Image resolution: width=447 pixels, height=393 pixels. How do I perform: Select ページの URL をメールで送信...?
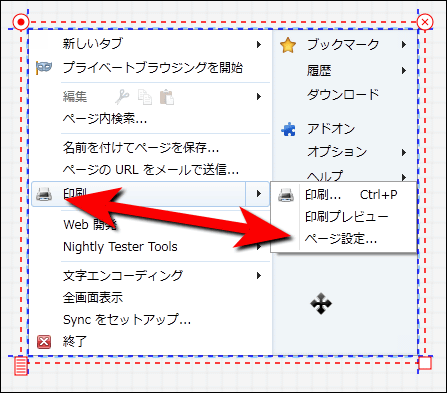coord(151,170)
